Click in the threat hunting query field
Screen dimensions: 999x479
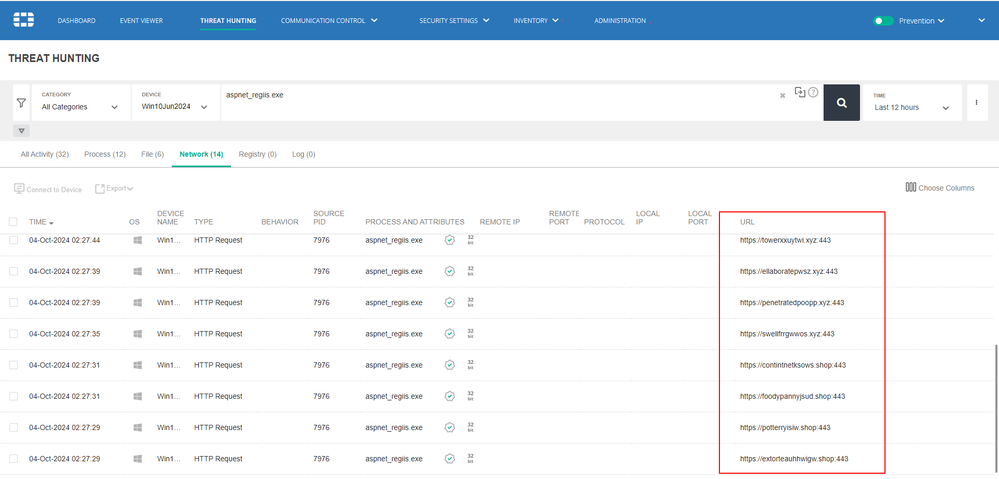pyautogui.click(x=500, y=102)
